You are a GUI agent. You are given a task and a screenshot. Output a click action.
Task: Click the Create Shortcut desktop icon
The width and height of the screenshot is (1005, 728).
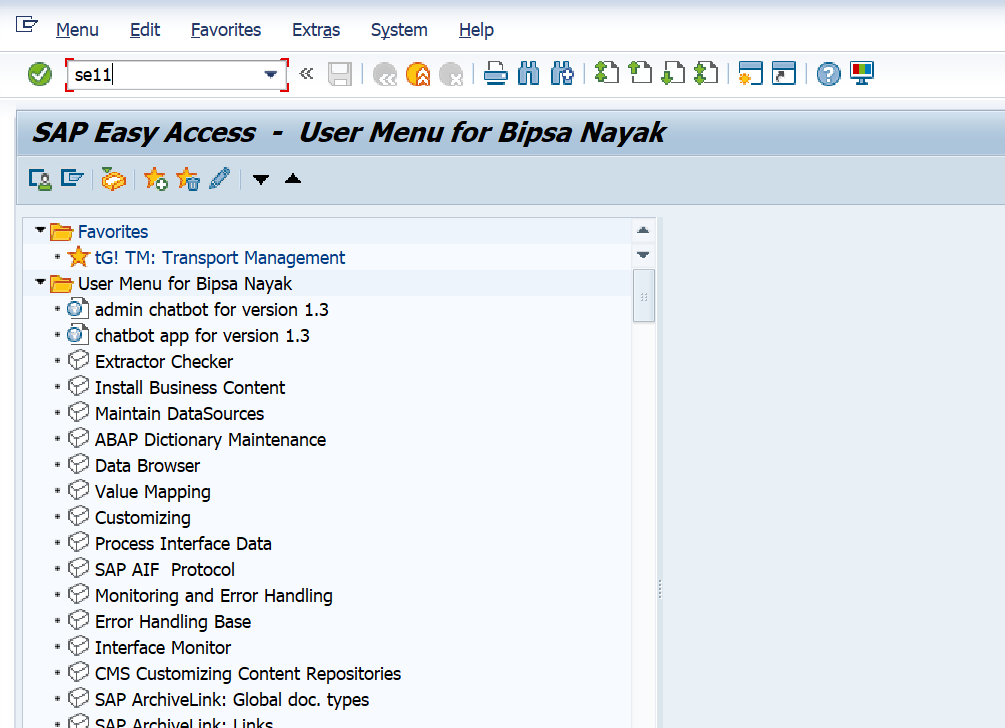[x=782, y=74]
